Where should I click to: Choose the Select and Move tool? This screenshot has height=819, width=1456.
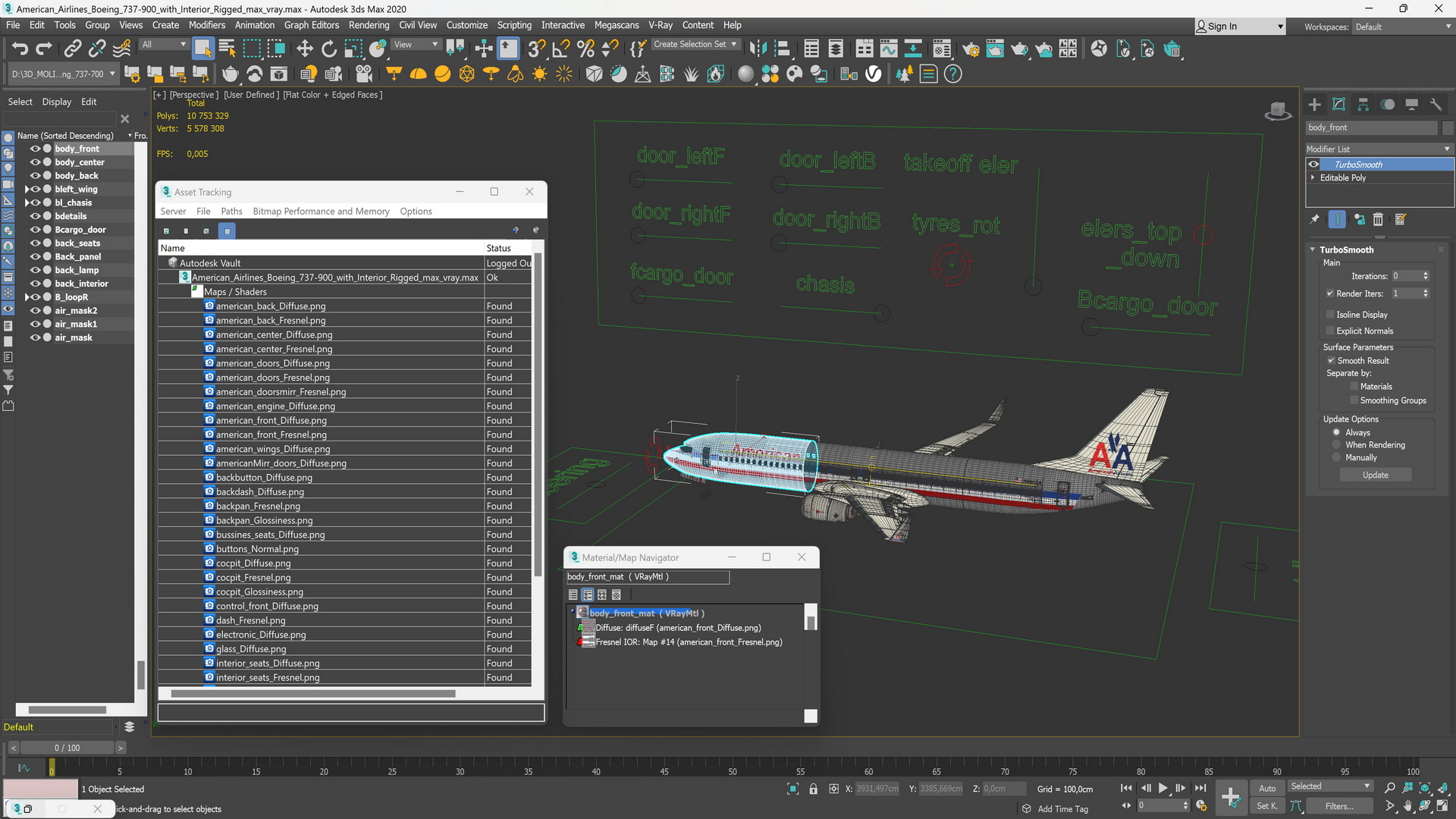304,49
